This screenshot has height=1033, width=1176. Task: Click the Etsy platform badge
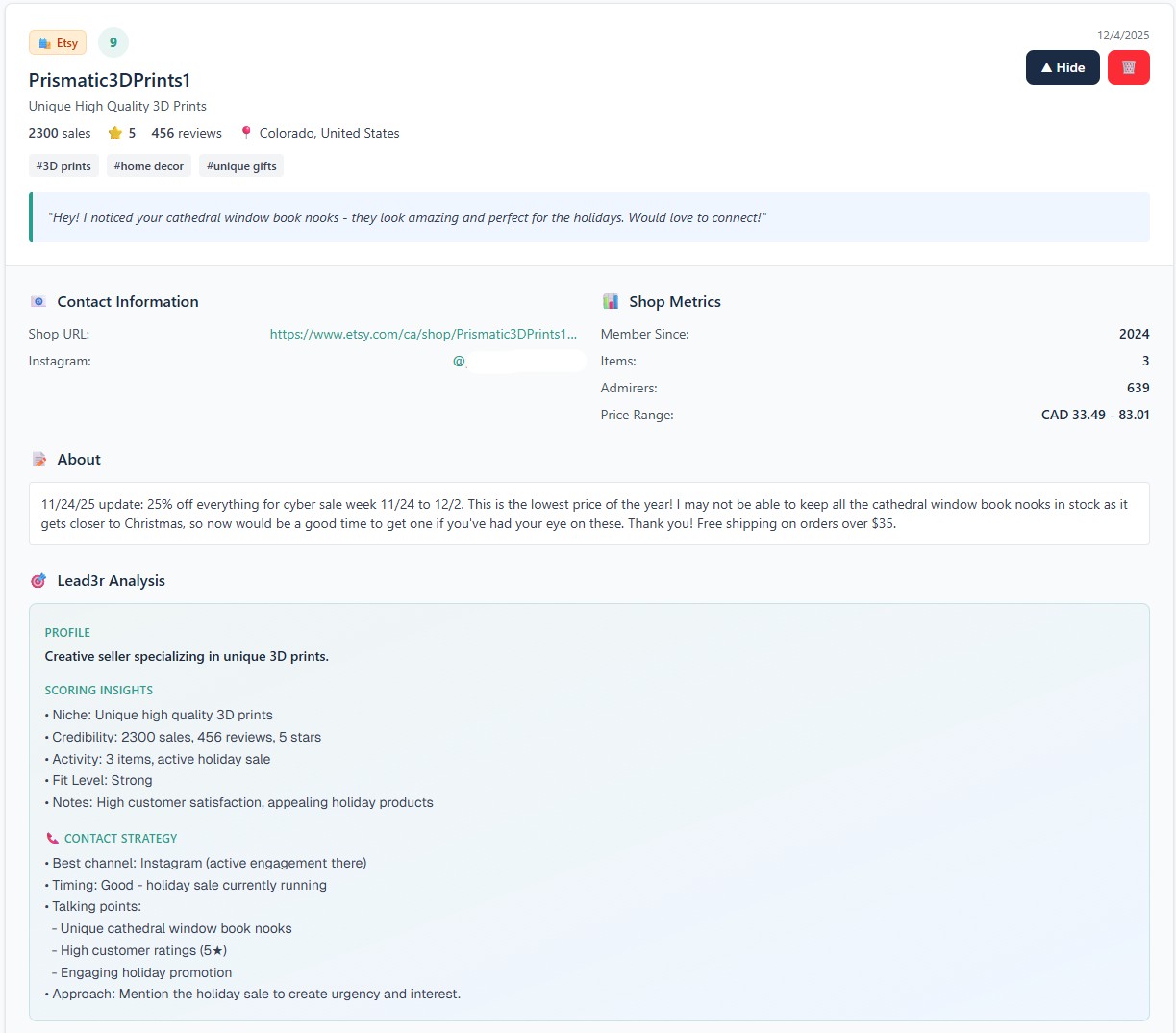(58, 42)
